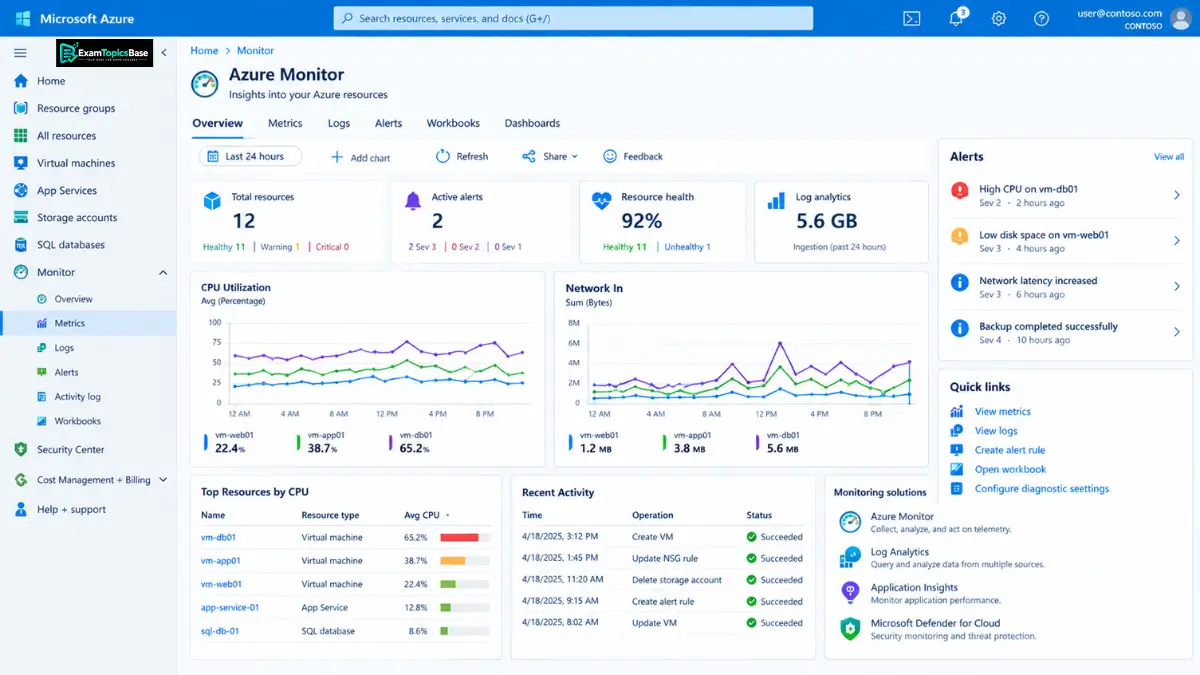Collapse the Monitor section in sidebar
Screen dimensions: 1200x675
[163, 272]
